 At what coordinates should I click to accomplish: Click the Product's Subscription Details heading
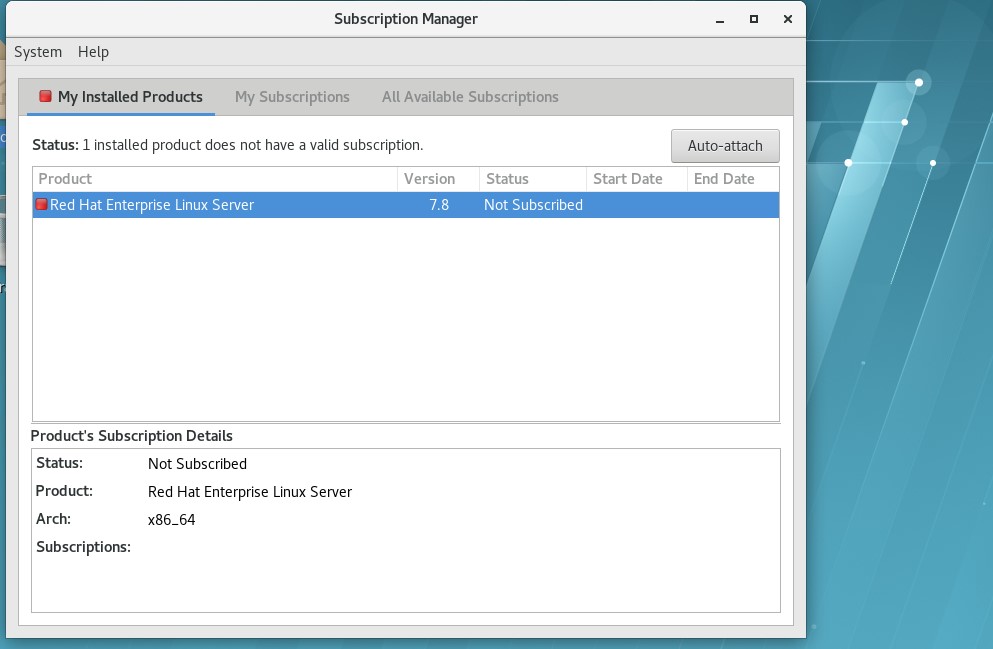click(x=132, y=436)
